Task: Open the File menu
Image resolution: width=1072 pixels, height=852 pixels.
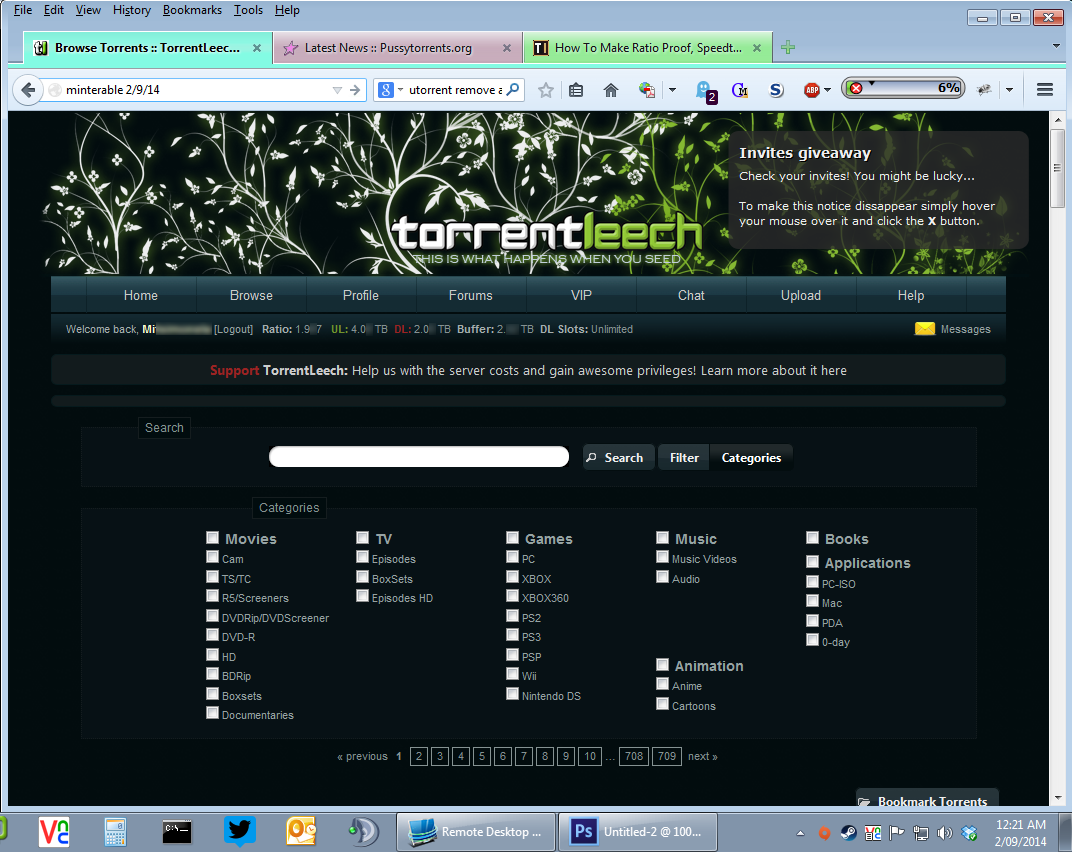Action: (x=23, y=10)
